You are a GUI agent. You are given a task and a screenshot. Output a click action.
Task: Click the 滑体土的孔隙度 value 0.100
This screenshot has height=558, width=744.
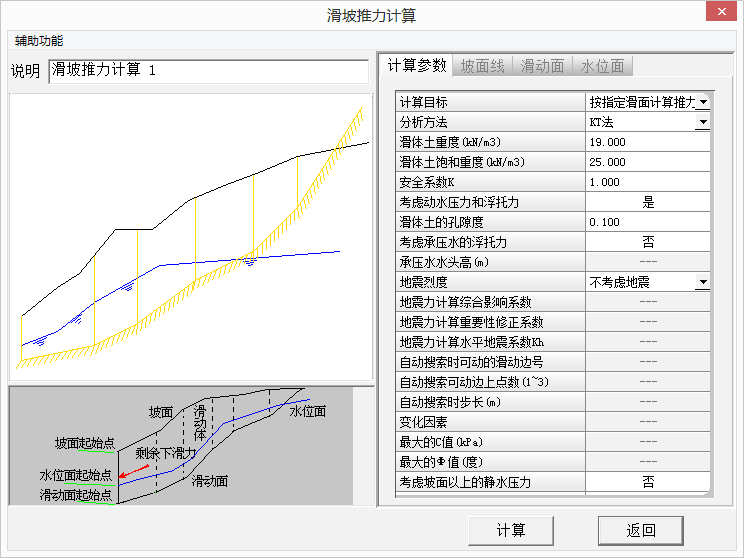(x=647, y=222)
